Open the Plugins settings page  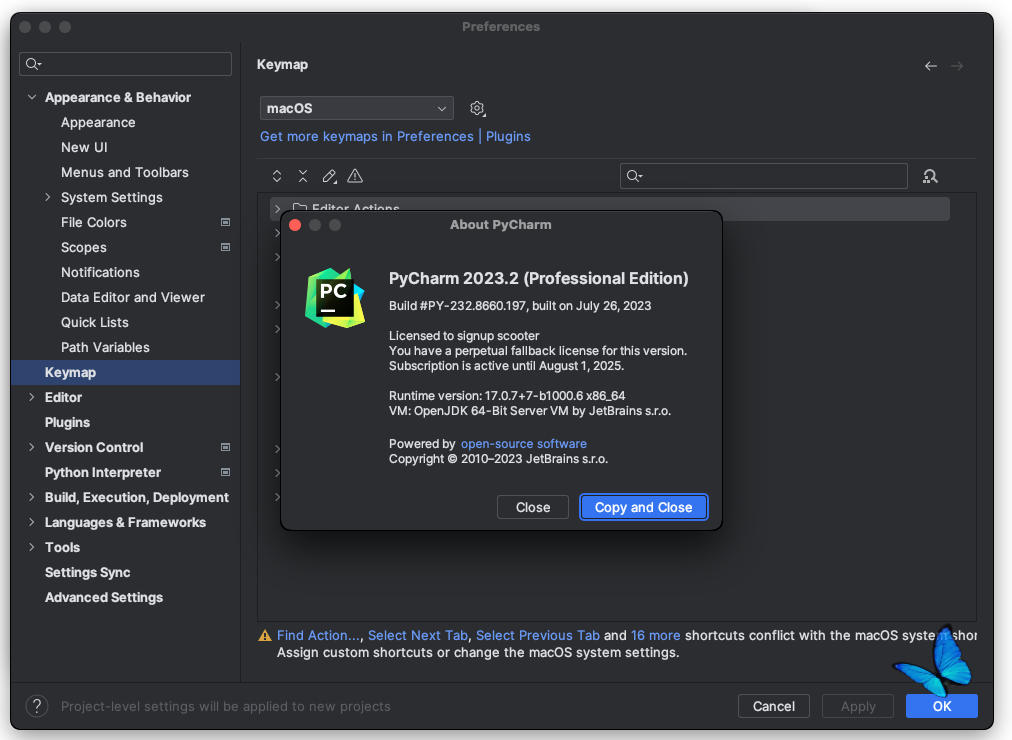coord(67,423)
